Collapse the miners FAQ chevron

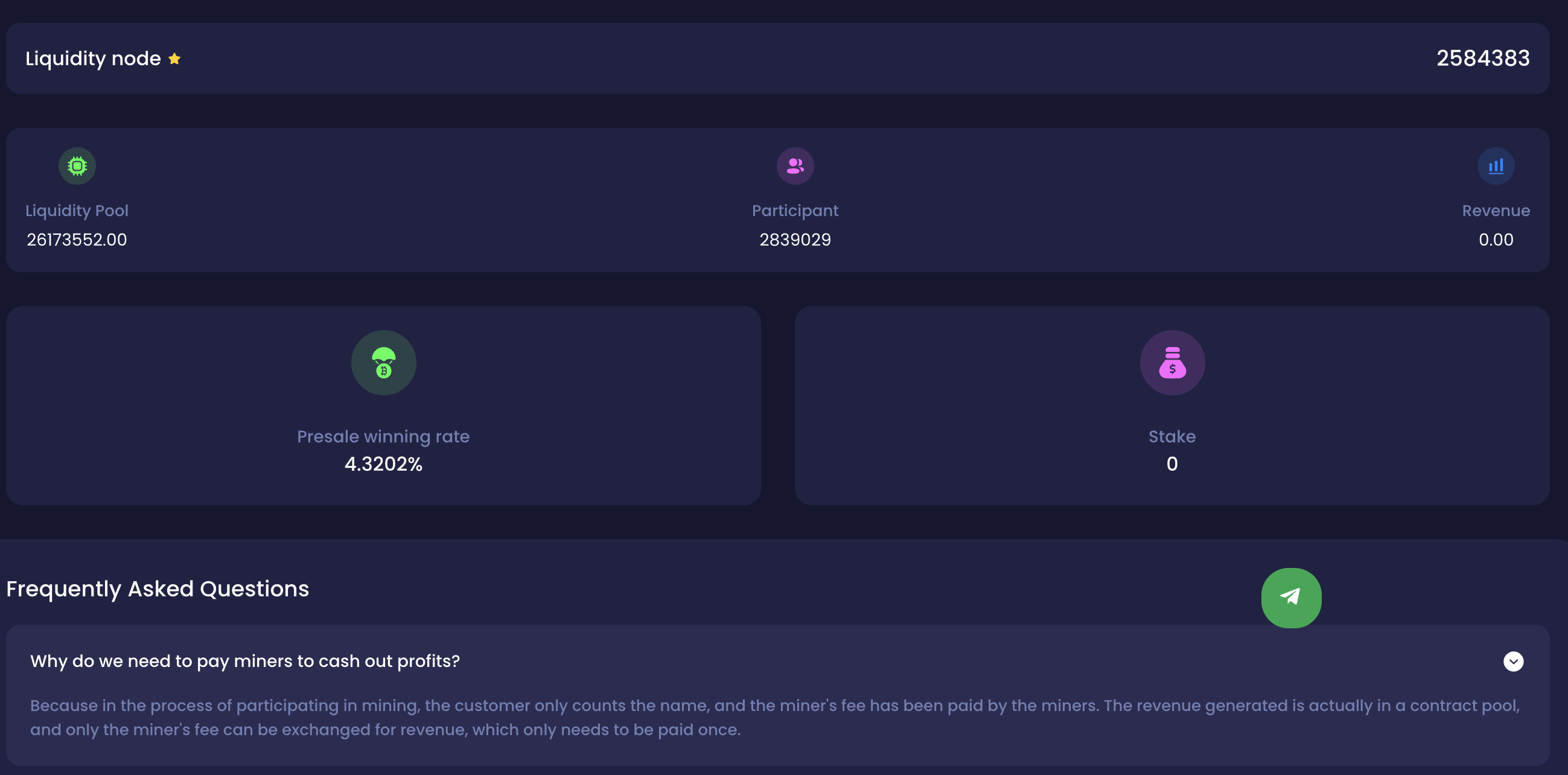pos(1513,661)
